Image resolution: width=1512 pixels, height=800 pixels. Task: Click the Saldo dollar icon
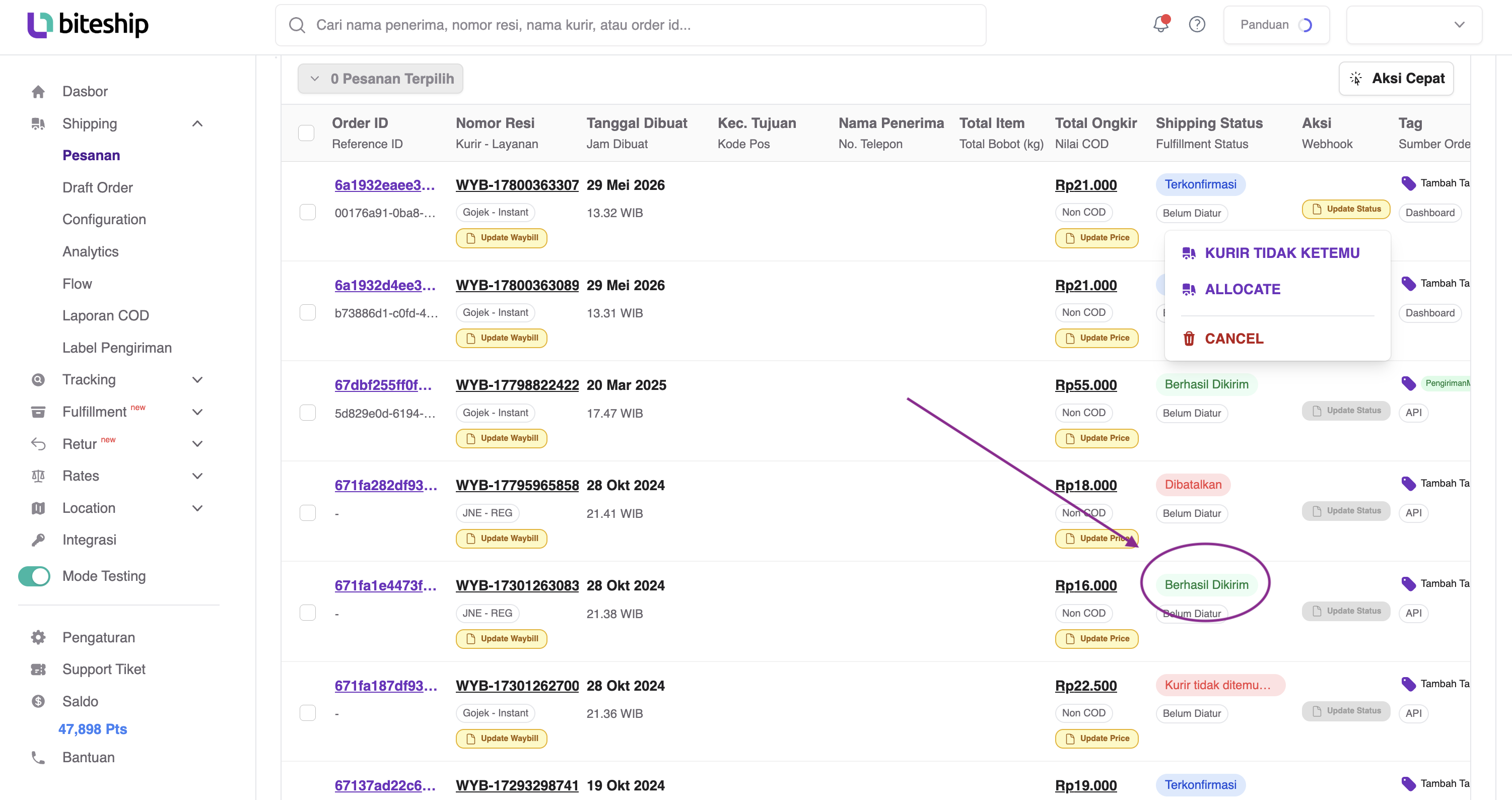(x=38, y=701)
